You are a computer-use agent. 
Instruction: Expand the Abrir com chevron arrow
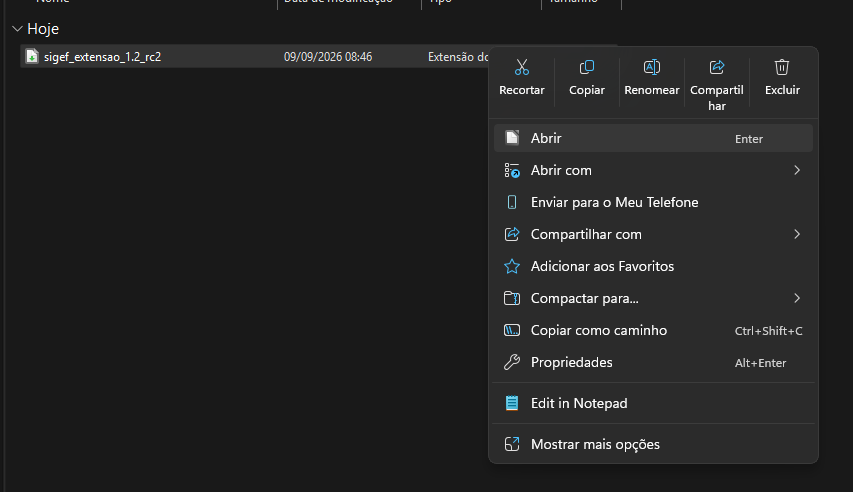(x=797, y=170)
